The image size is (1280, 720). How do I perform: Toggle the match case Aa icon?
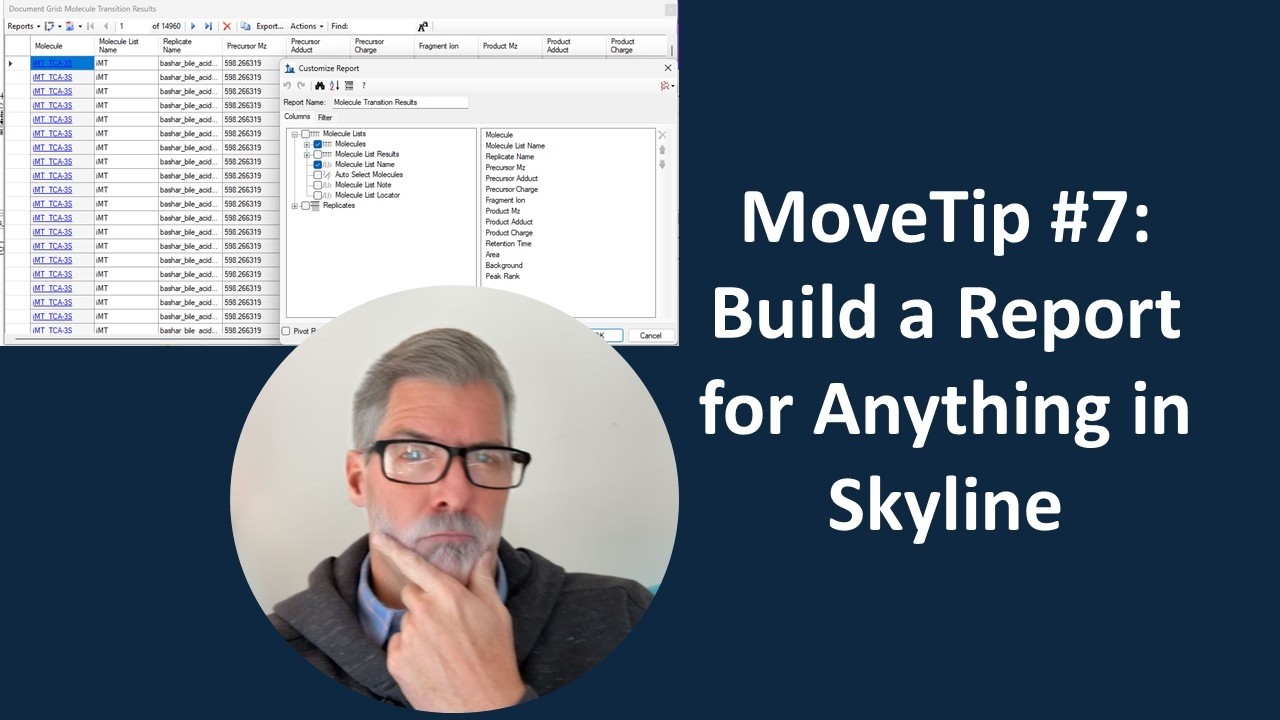(423, 26)
